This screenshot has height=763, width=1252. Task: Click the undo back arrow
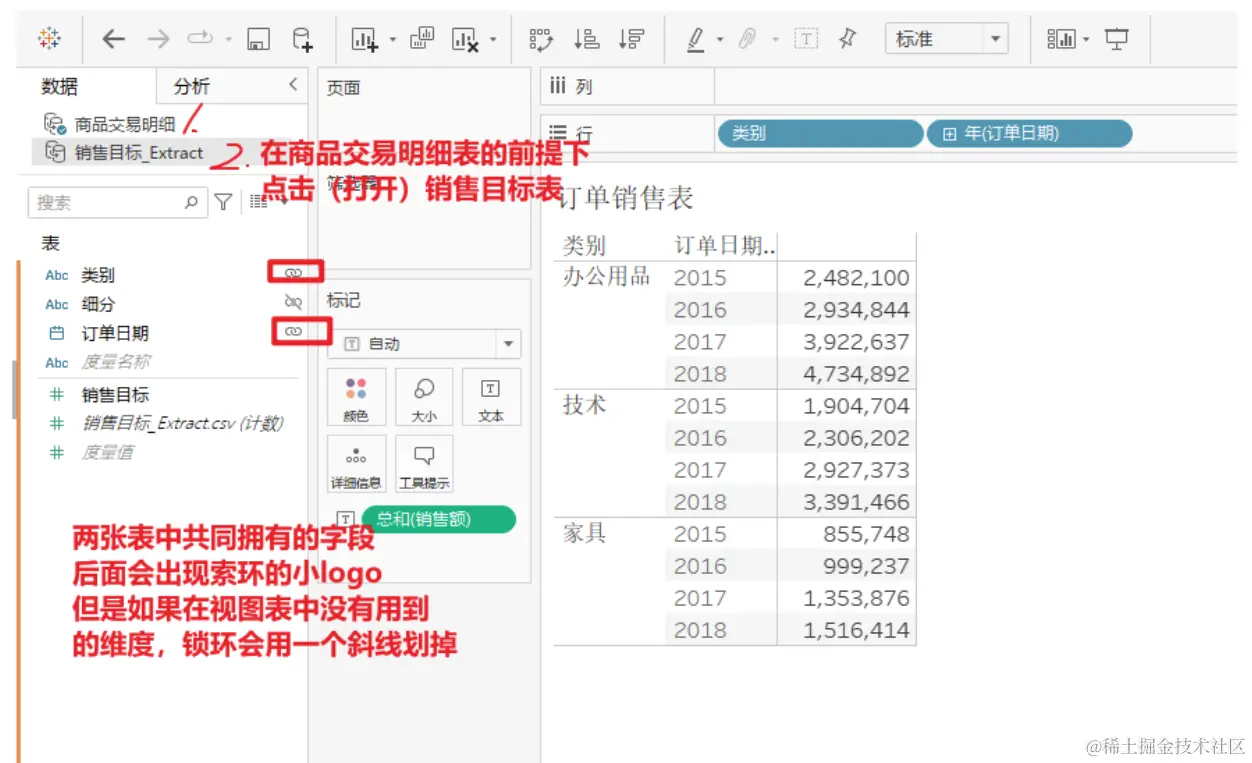point(114,39)
